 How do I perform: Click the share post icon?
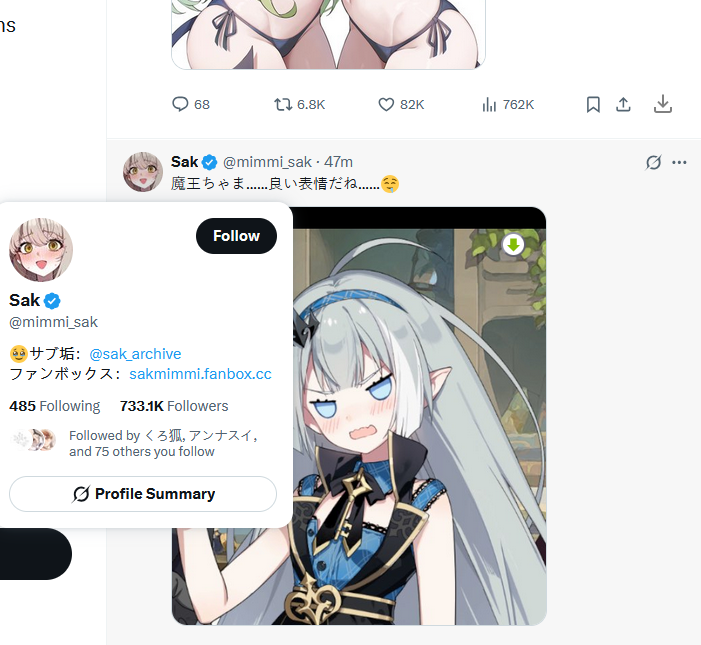pos(623,105)
